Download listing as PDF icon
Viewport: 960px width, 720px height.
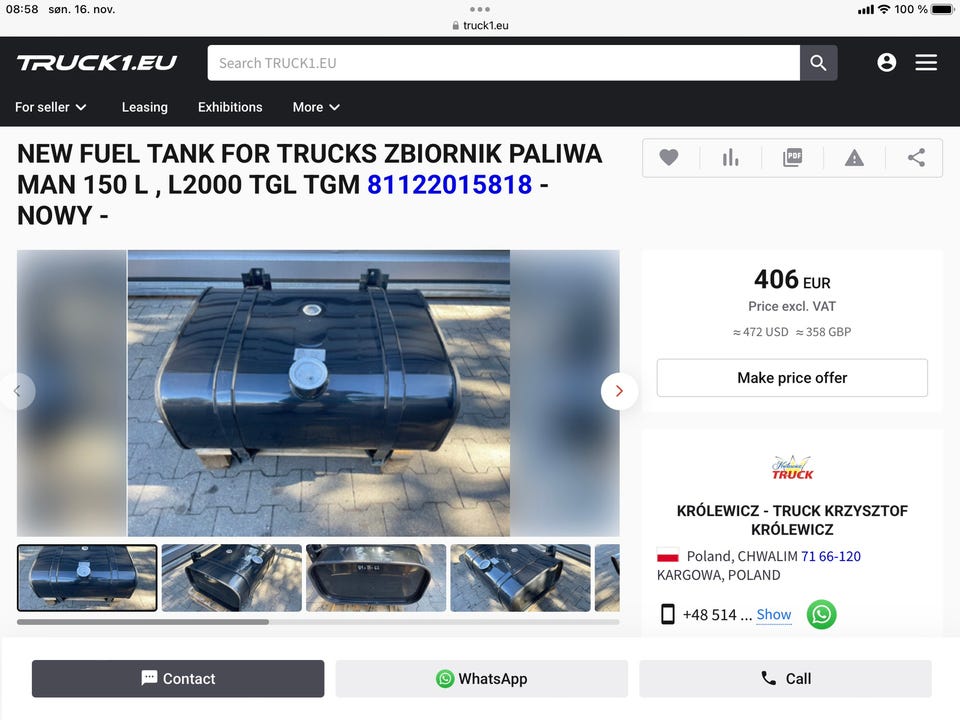(x=792, y=157)
